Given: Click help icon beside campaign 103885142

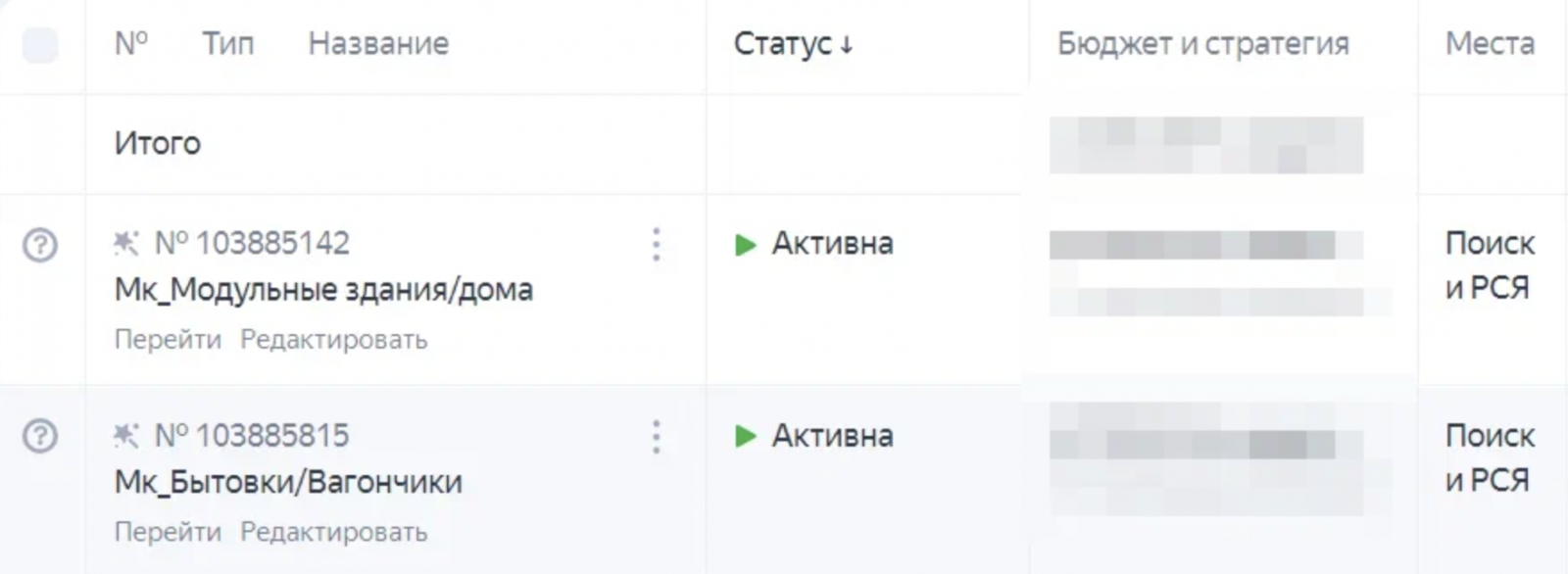Looking at the screenshot, I should tap(40, 244).
